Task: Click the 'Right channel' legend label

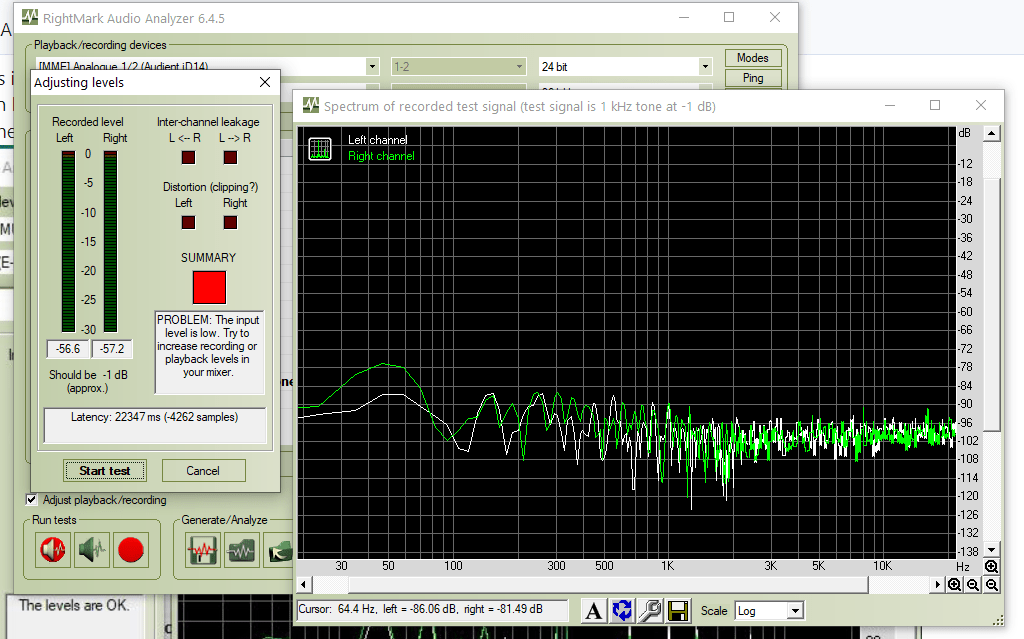Action: [x=381, y=156]
